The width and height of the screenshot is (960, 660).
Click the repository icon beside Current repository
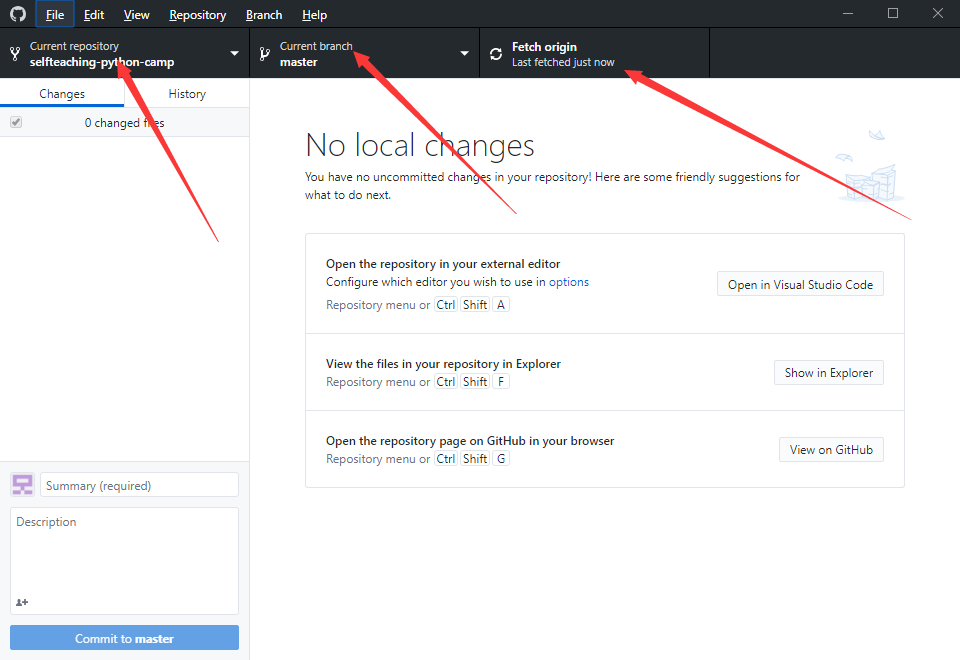pyautogui.click(x=15, y=54)
